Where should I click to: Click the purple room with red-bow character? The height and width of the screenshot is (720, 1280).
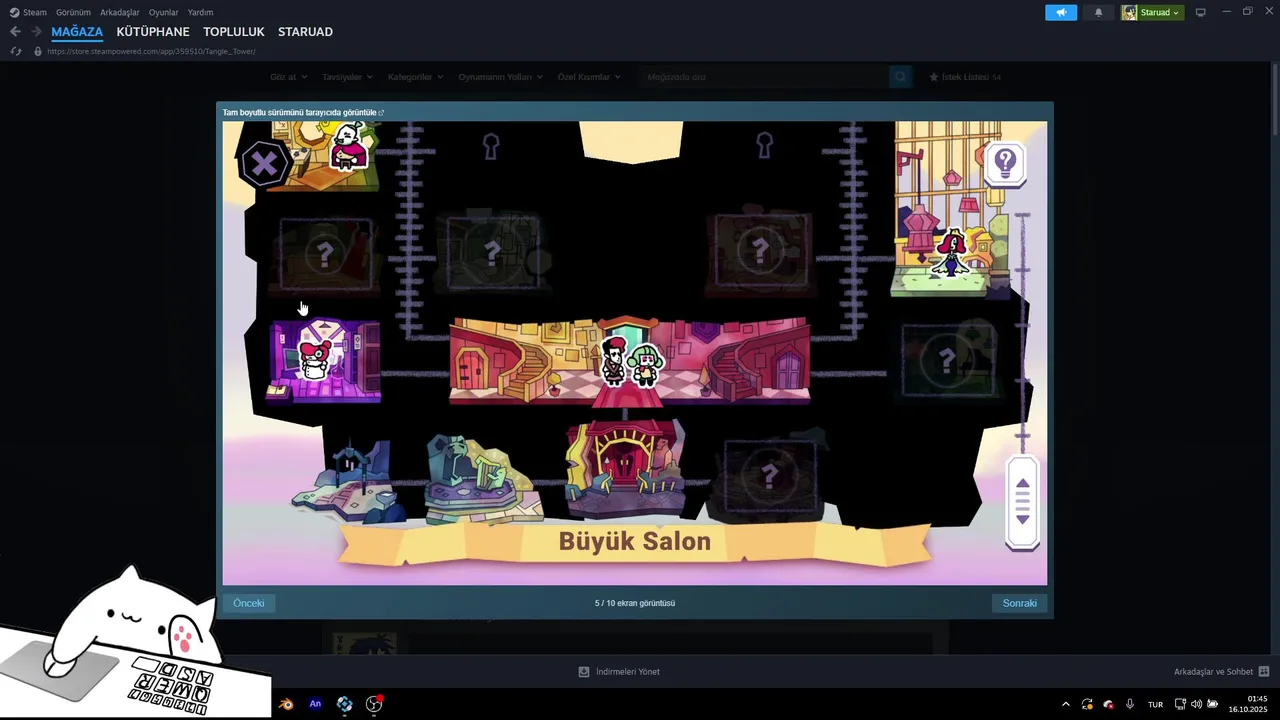click(x=323, y=360)
